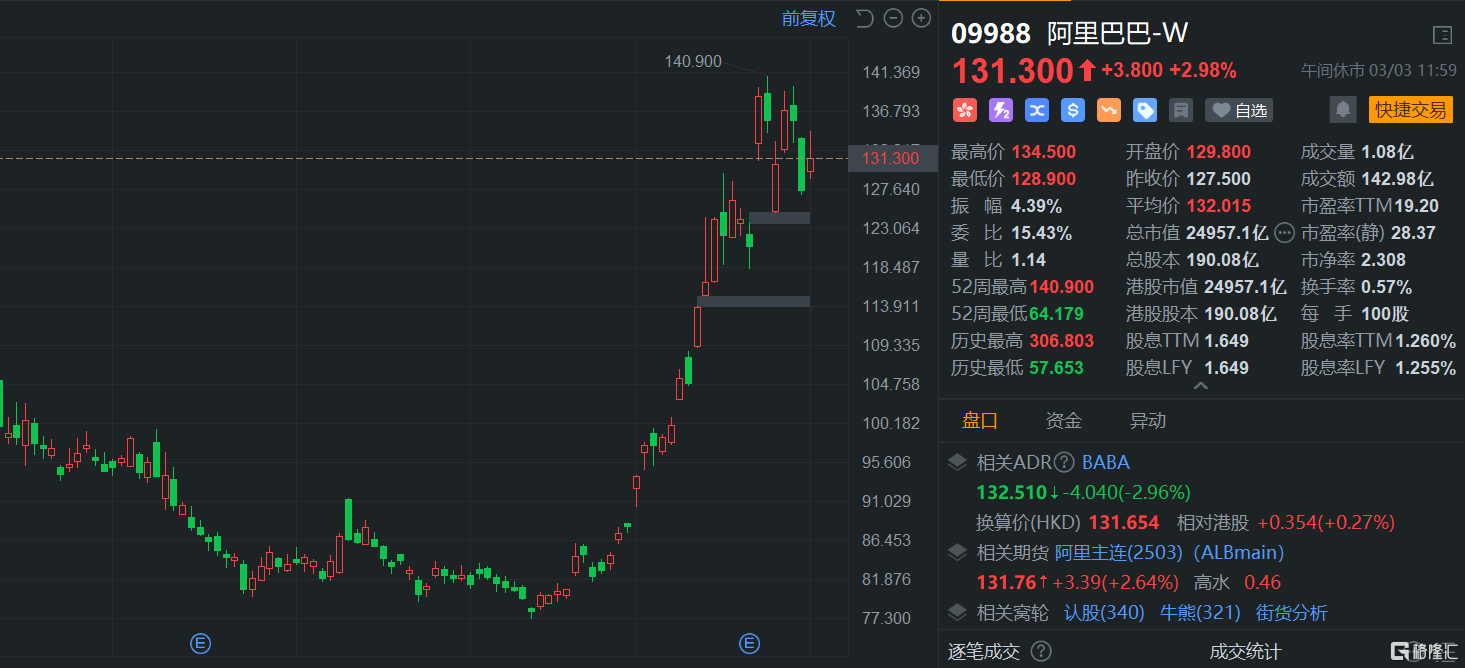Click the 成交量 1.08亿 value
Viewport: 1465px width, 668px height.
coord(1388,152)
